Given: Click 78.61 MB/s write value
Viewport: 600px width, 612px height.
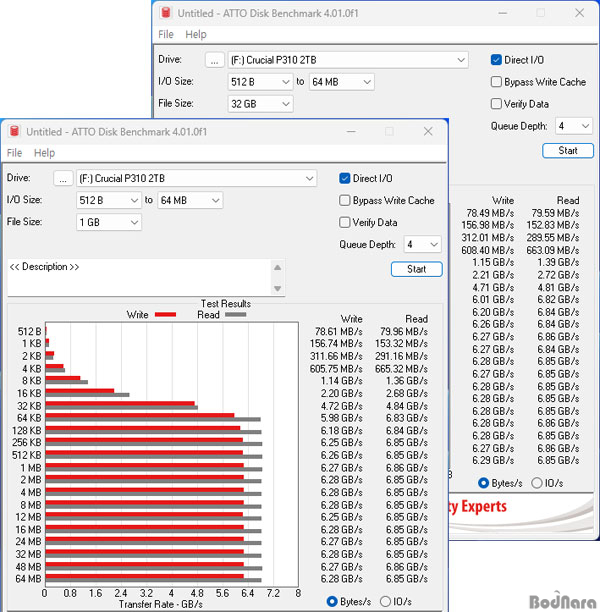Looking at the screenshot, I should click(x=338, y=331).
